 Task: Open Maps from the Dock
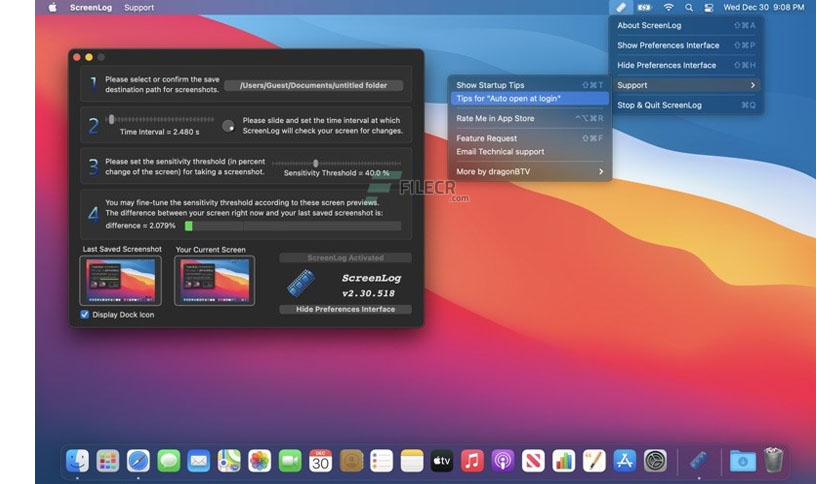coord(229,461)
